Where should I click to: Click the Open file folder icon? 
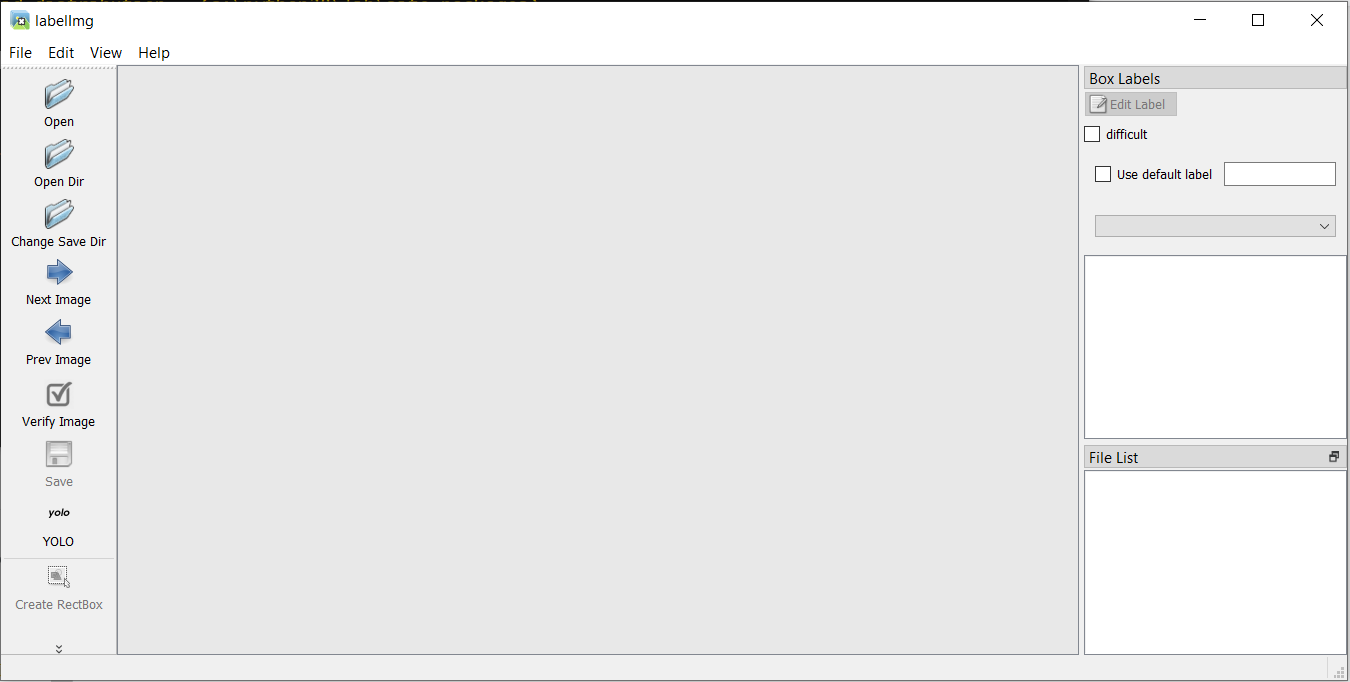click(59, 95)
